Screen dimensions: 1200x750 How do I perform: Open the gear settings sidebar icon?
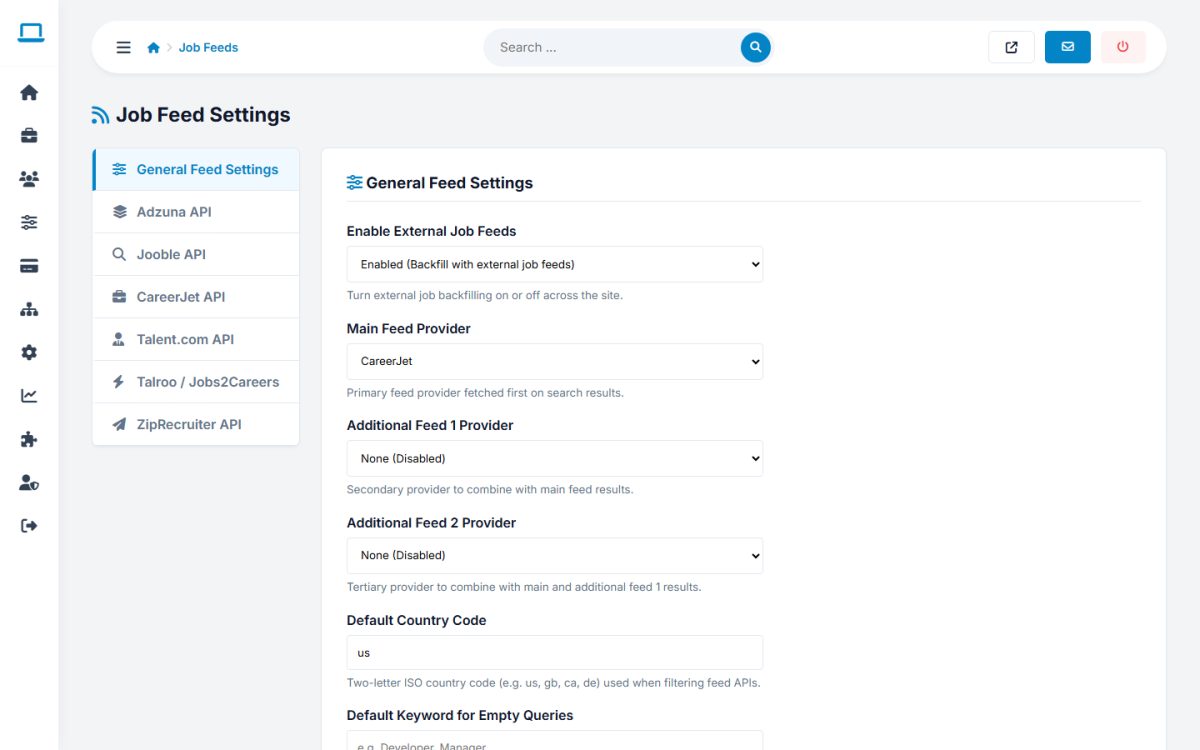(29, 352)
